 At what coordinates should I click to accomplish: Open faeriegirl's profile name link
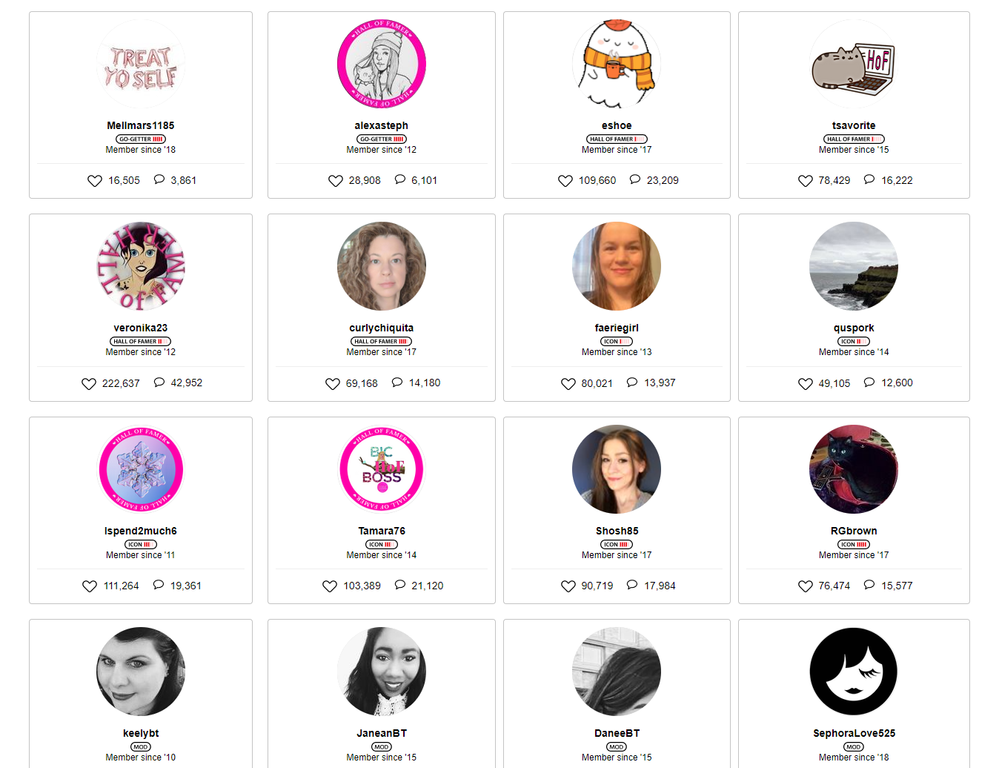(617, 328)
